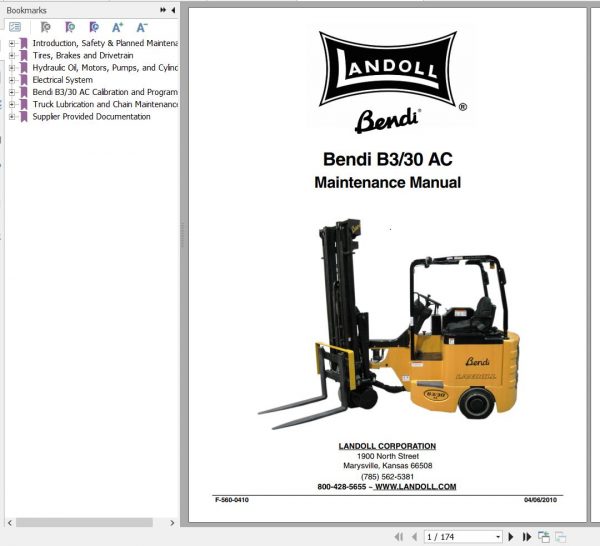
Task: Expand the Electrical System bookmark
Action: pyautogui.click(x=12, y=80)
